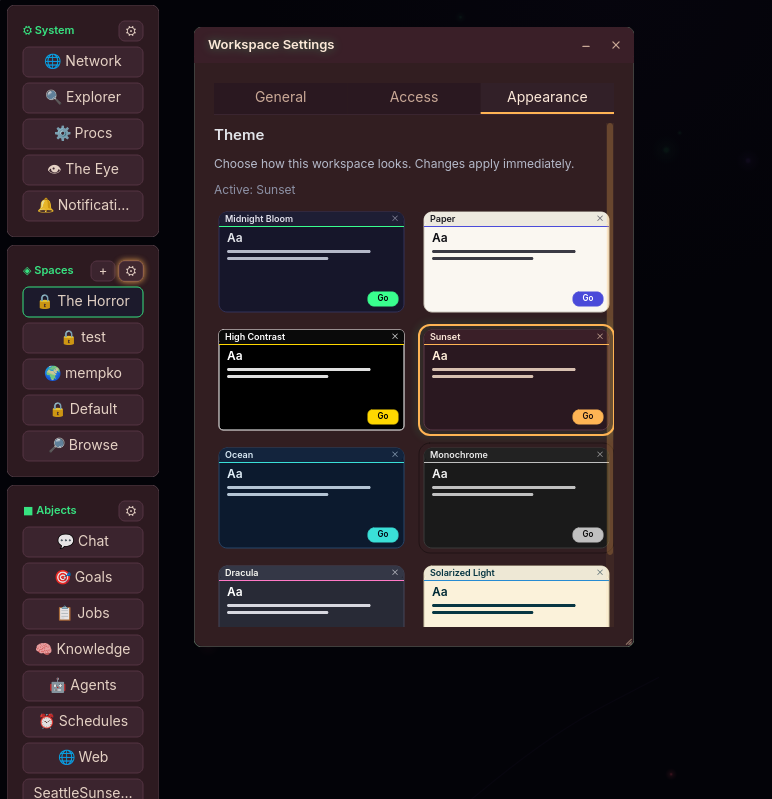Image resolution: width=772 pixels, height=799 pixels.
Task: Open Knowledge abject
Action: (83, 650)
